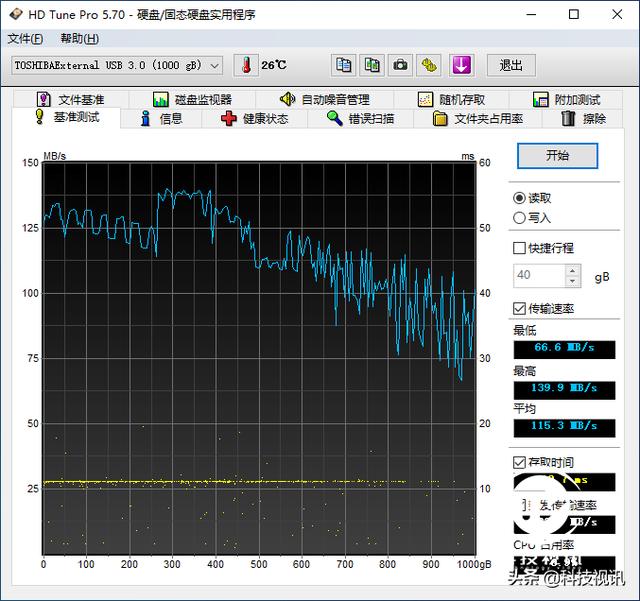This screenshot has width=640, height=601.
Task: Click the purple down-arrow minimize-to-tray icon
Action: click(462, 65)
